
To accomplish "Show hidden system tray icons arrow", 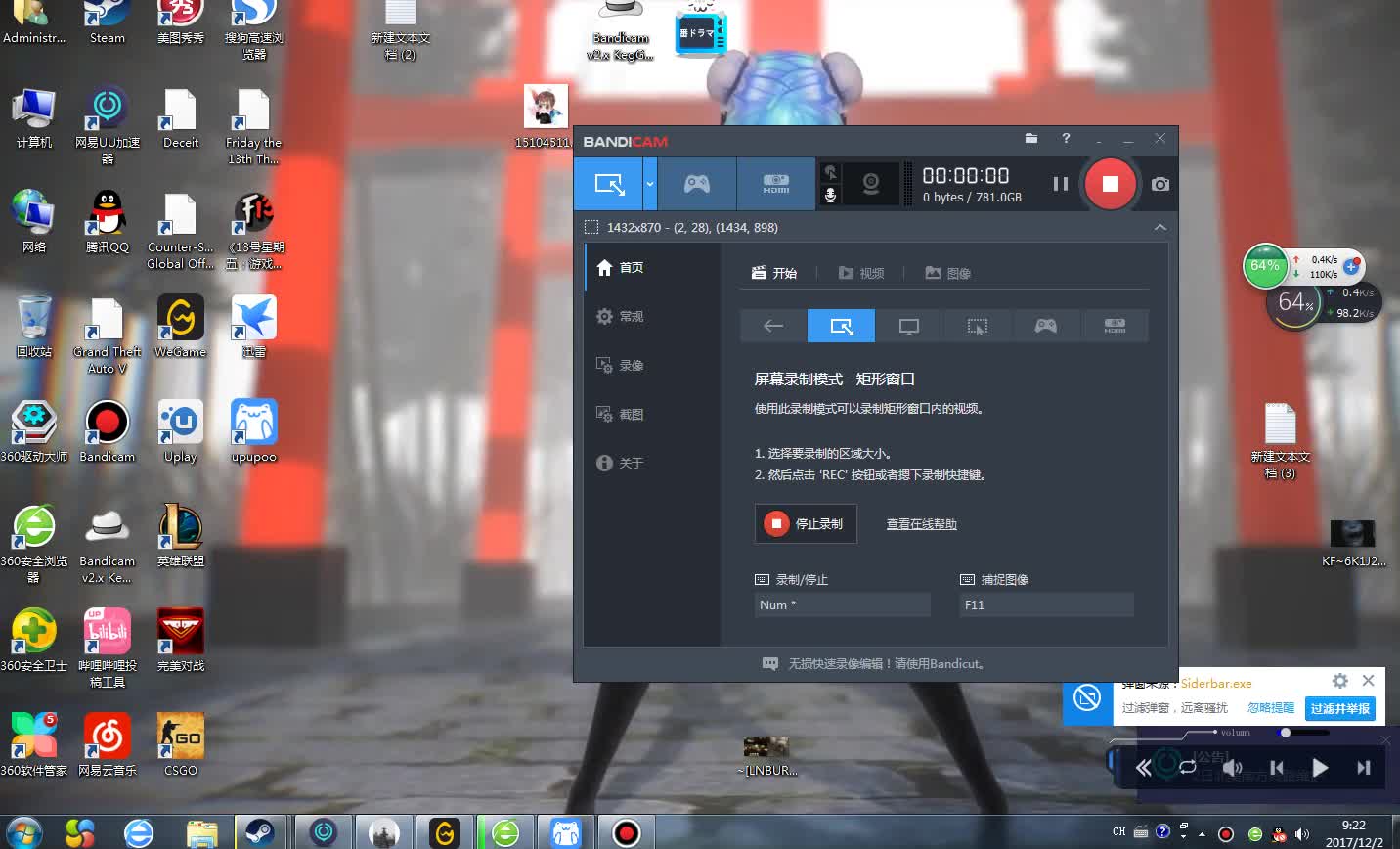I will [1203, 834].
